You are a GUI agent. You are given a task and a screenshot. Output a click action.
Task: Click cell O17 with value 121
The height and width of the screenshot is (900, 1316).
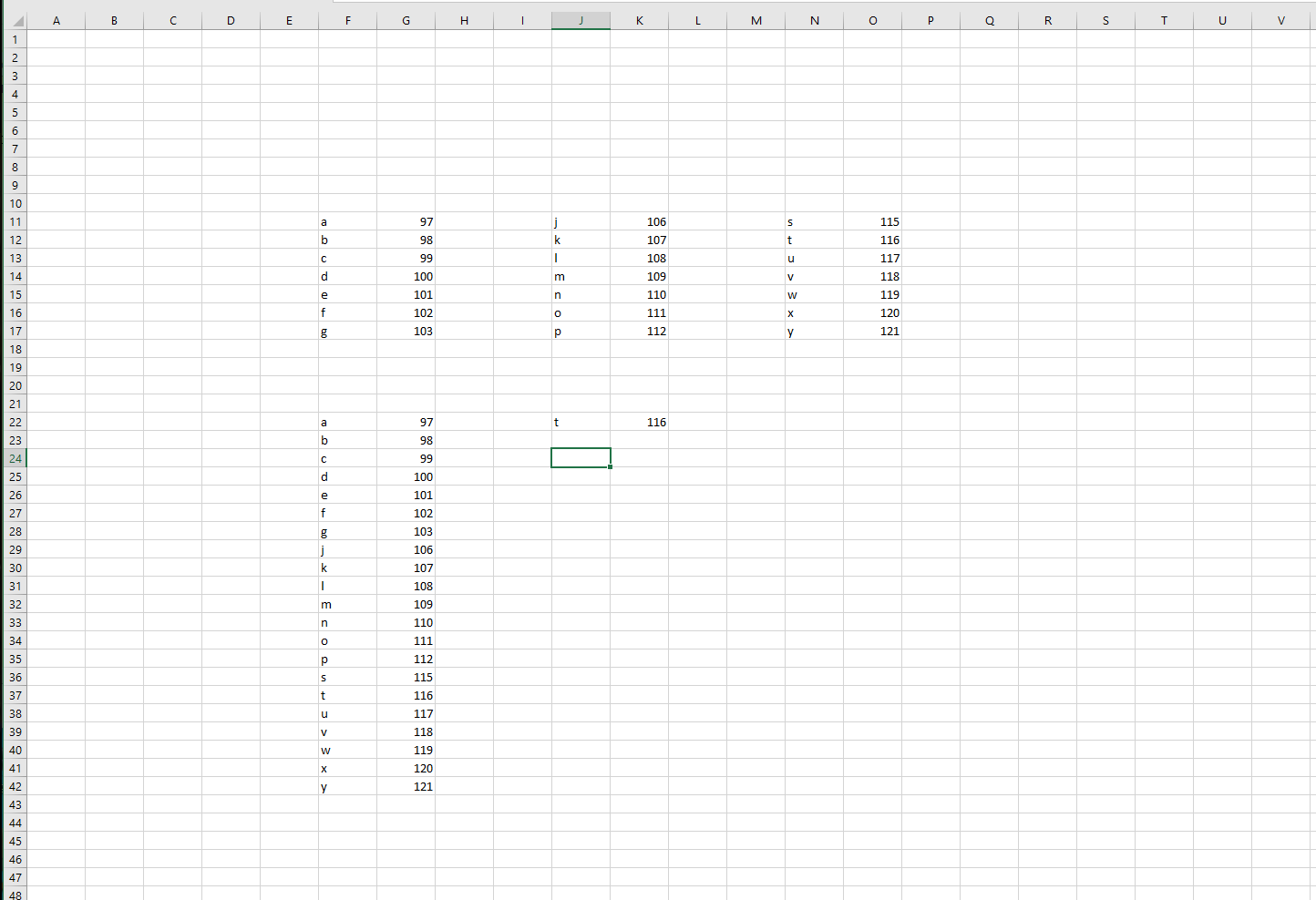(873, 331)
